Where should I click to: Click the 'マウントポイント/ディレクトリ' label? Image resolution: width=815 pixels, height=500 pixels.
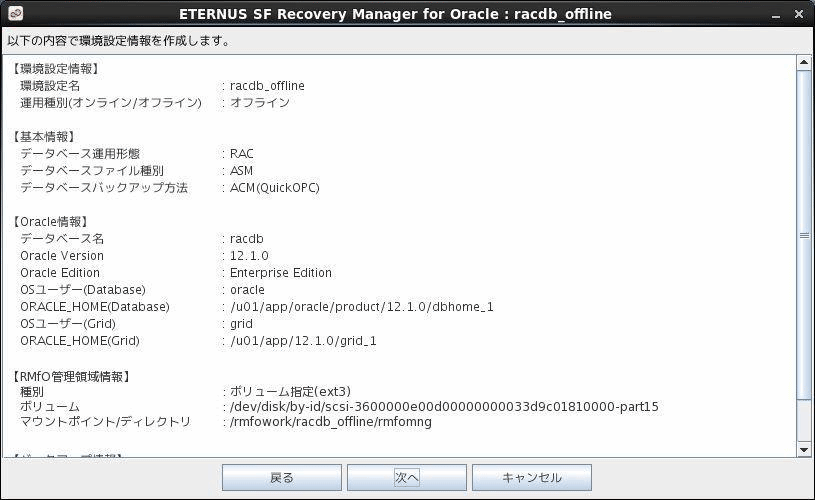[x=106, y=422]
